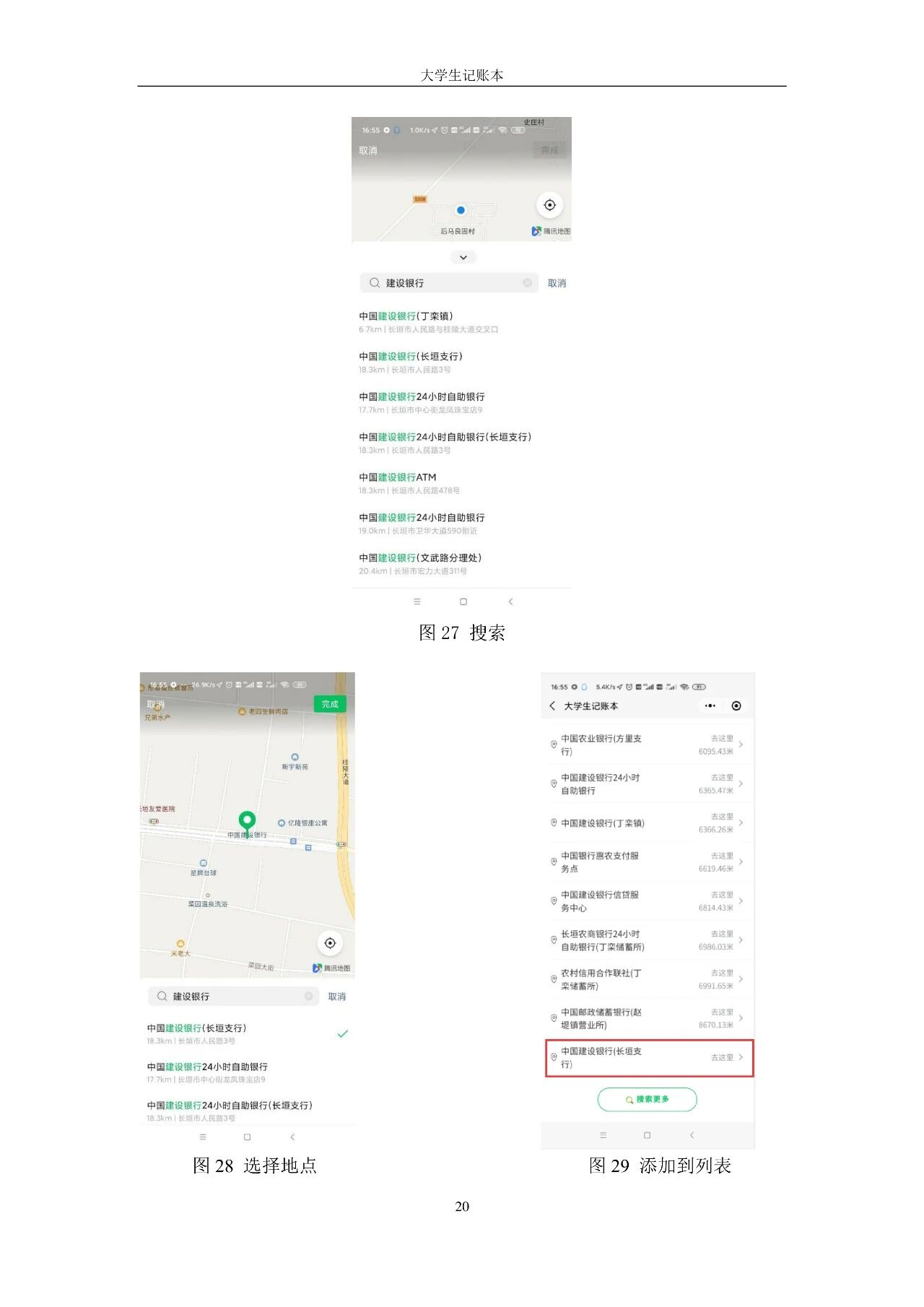Tap locate-me icon on lower-left map
Image resolution: width=924 pixels, height=1307 pixels.
point(330,943)
